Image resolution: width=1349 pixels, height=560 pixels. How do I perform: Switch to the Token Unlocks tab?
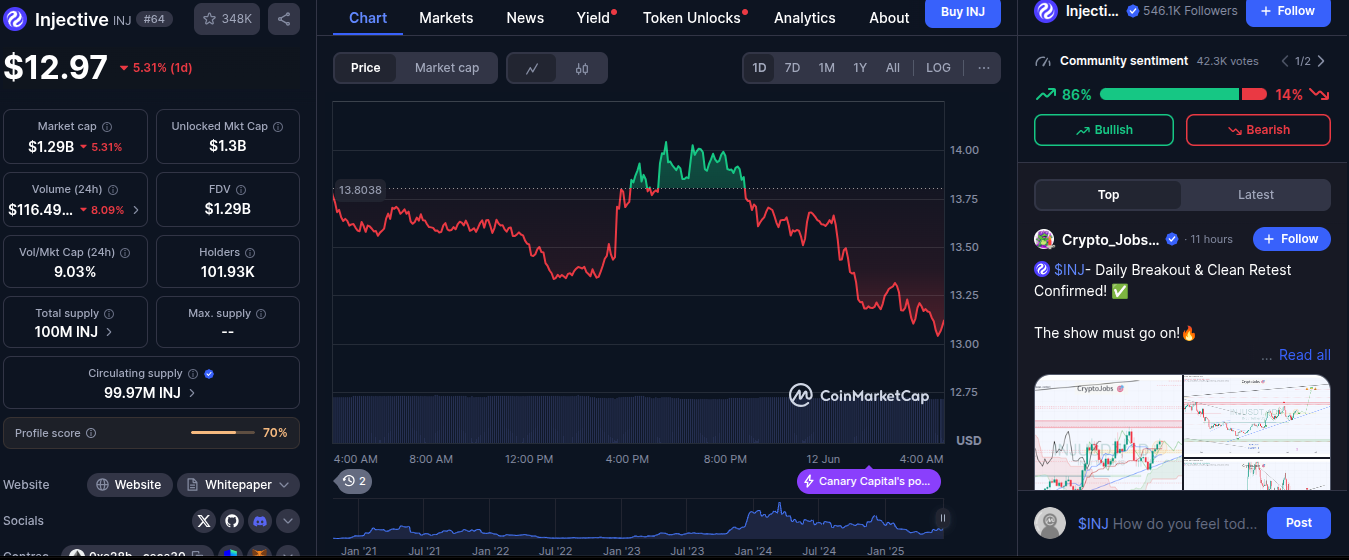point(692,18)
